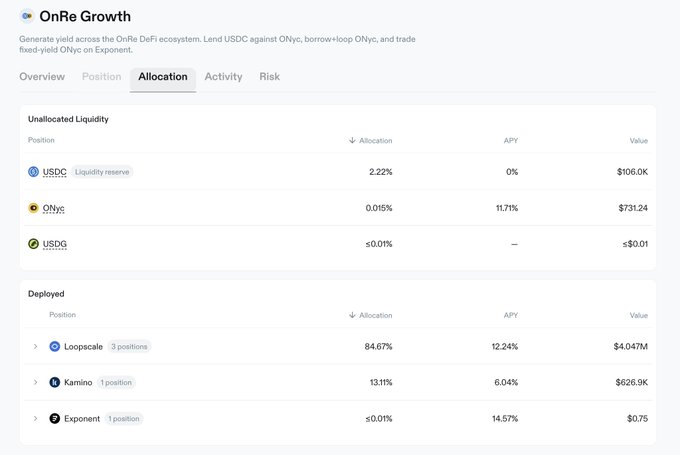Click the Kamino protocol icon
Viewport: 680px width, 455px height.
click(x=55, y=382)
